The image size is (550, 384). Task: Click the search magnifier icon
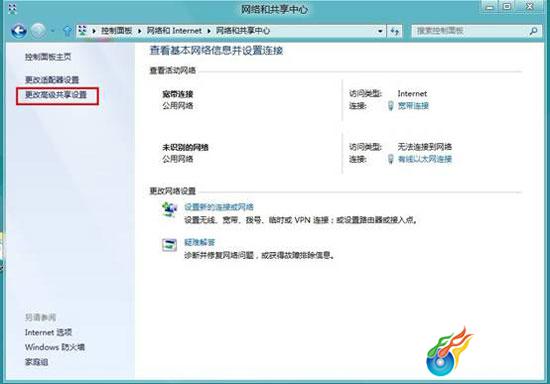pyautogui.click(x=533, y=31)
